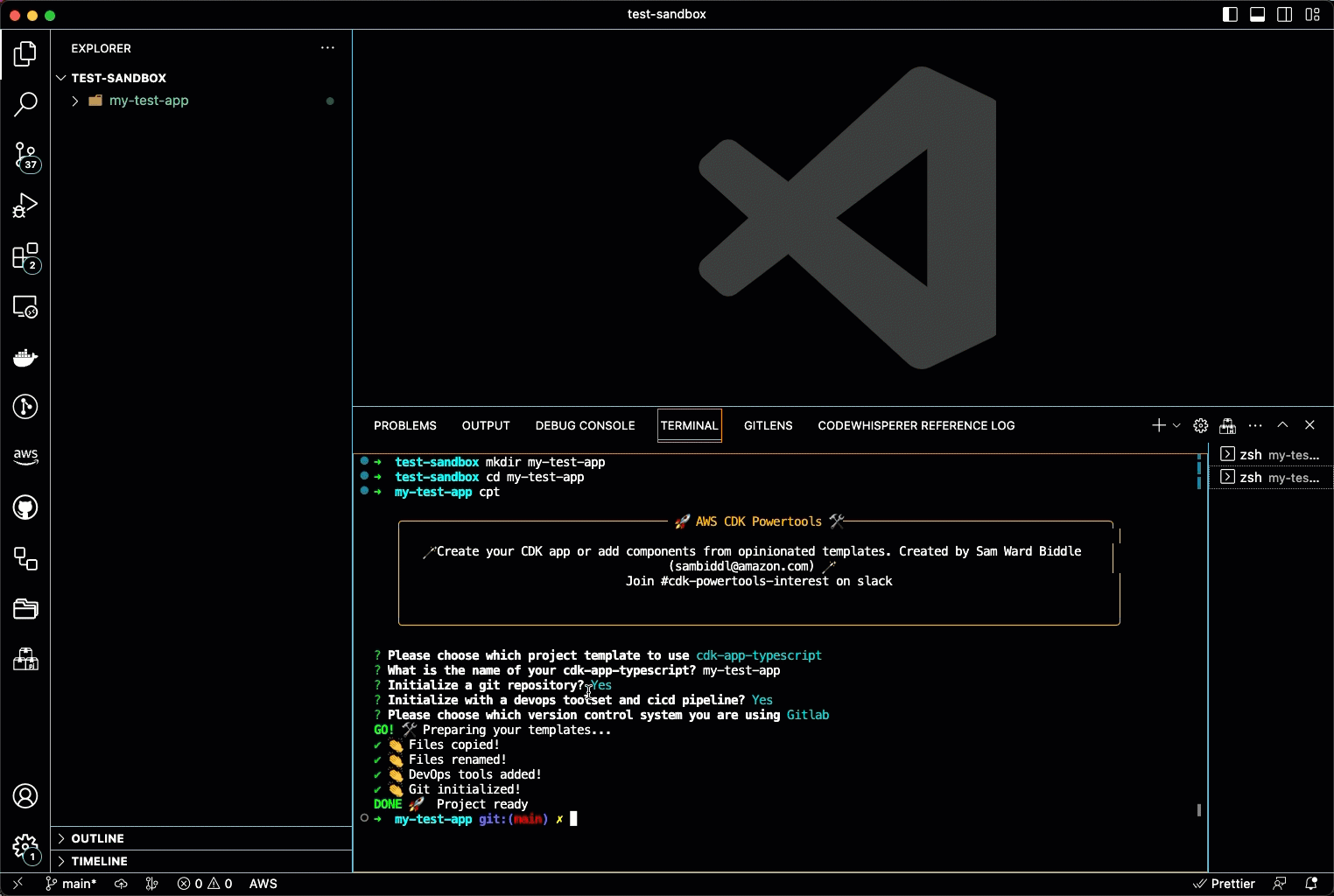
Task: Show errors and warnings count
Action: (205, 884)
